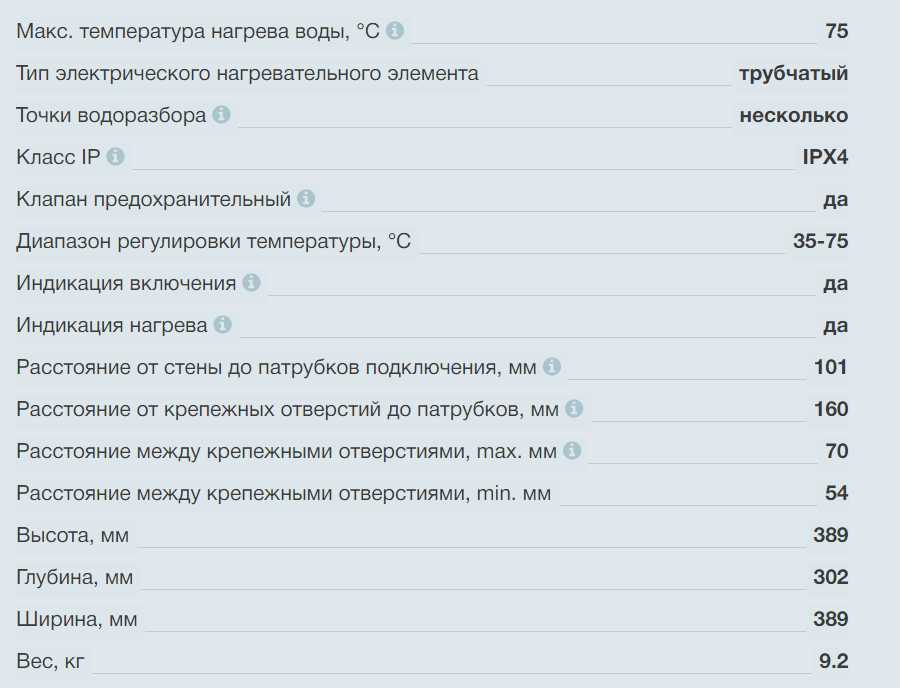Click the info icon beside Класс IP
Image resolution: width=900 pixels, height=688 pixels.
(116, 157)
